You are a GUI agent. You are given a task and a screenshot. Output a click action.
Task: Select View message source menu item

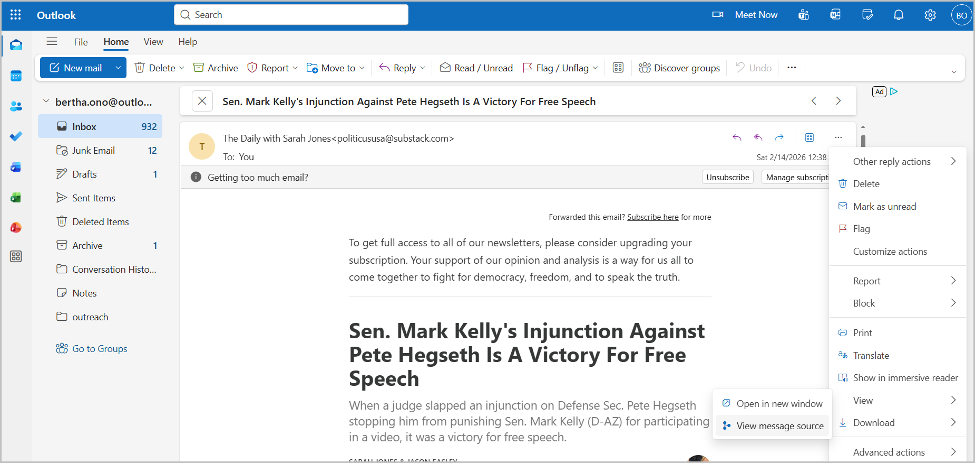point(779,426)
